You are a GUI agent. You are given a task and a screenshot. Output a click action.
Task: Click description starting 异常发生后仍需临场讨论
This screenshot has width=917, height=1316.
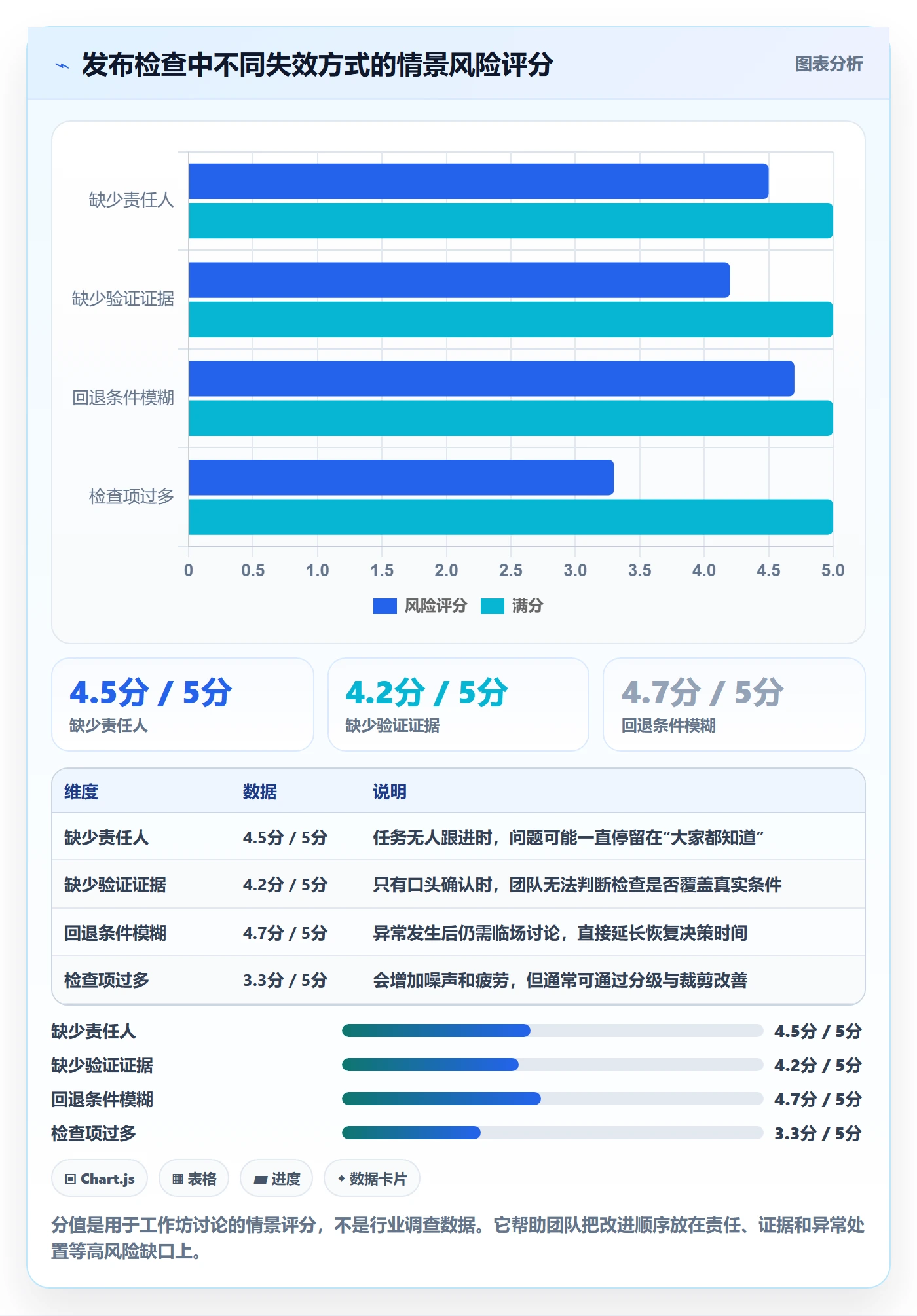click(560, 933)
